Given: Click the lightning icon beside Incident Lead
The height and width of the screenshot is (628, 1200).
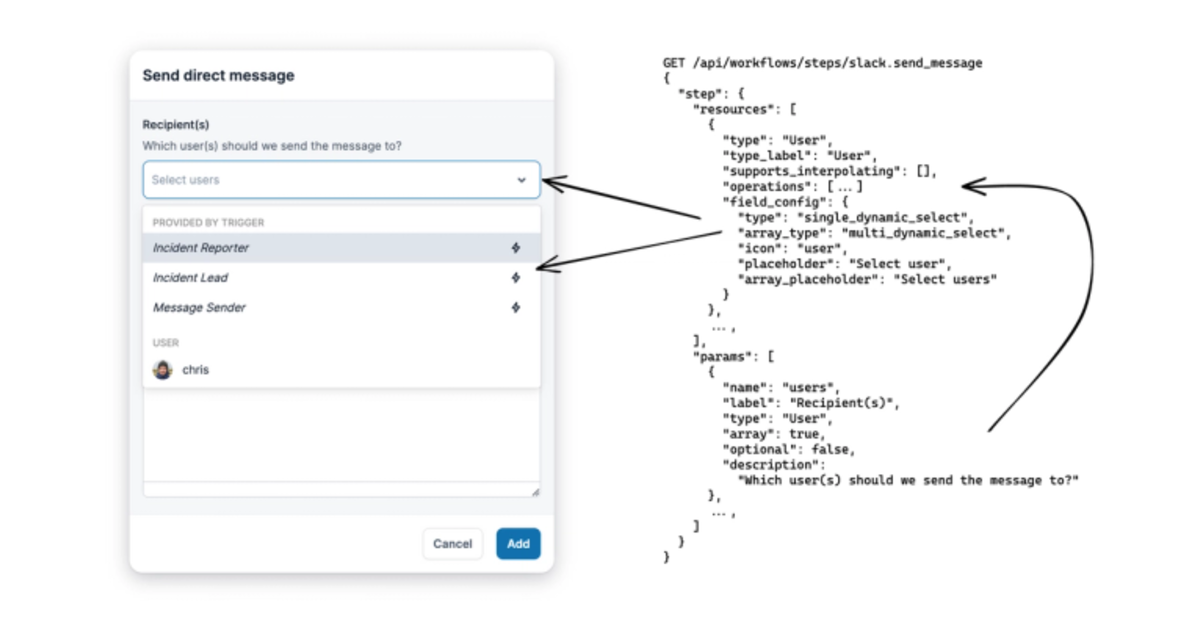Looking at the screenshot, I should pos(516,277).
